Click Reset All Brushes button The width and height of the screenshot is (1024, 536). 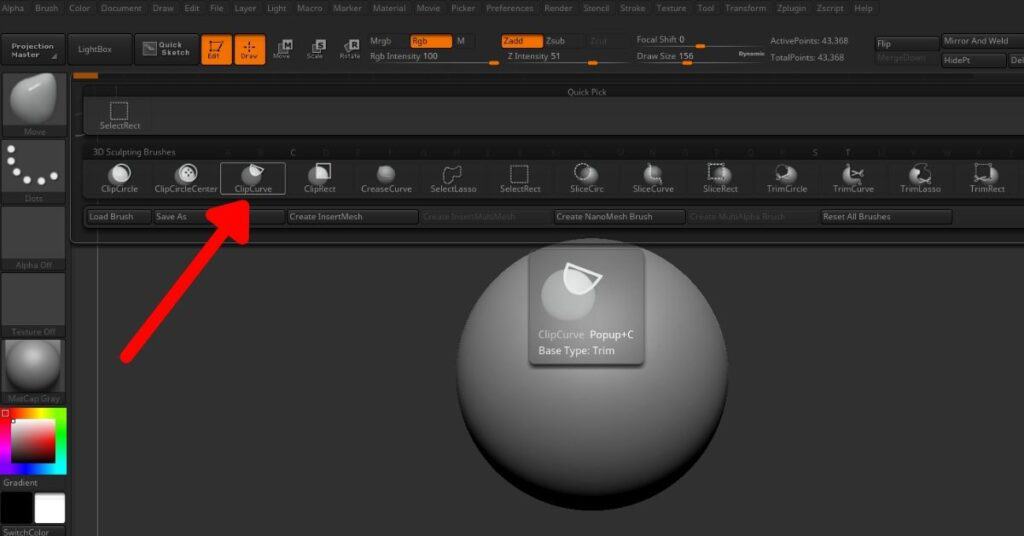886,217
